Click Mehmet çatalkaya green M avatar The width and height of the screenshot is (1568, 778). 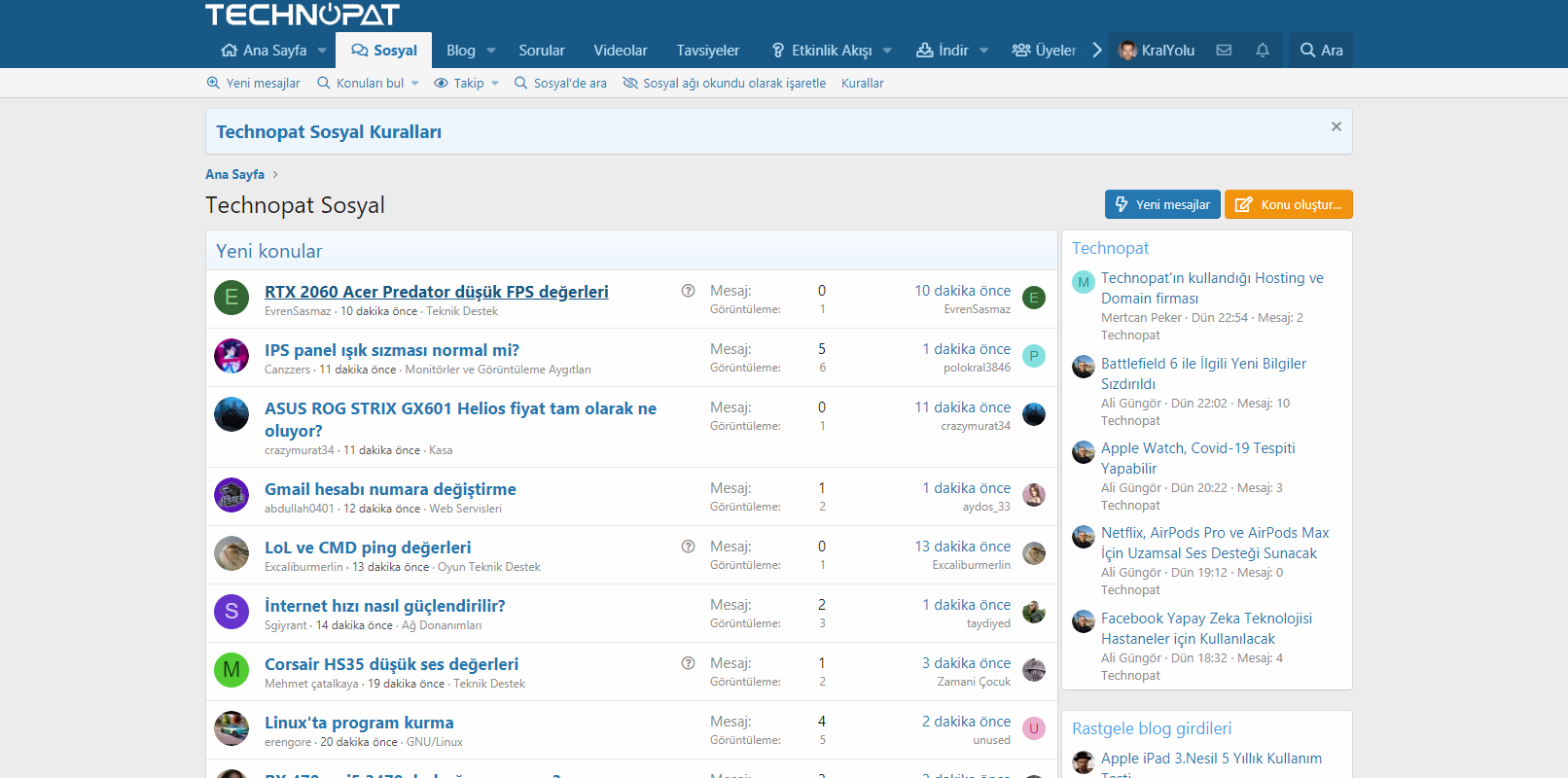click(232, 670)
